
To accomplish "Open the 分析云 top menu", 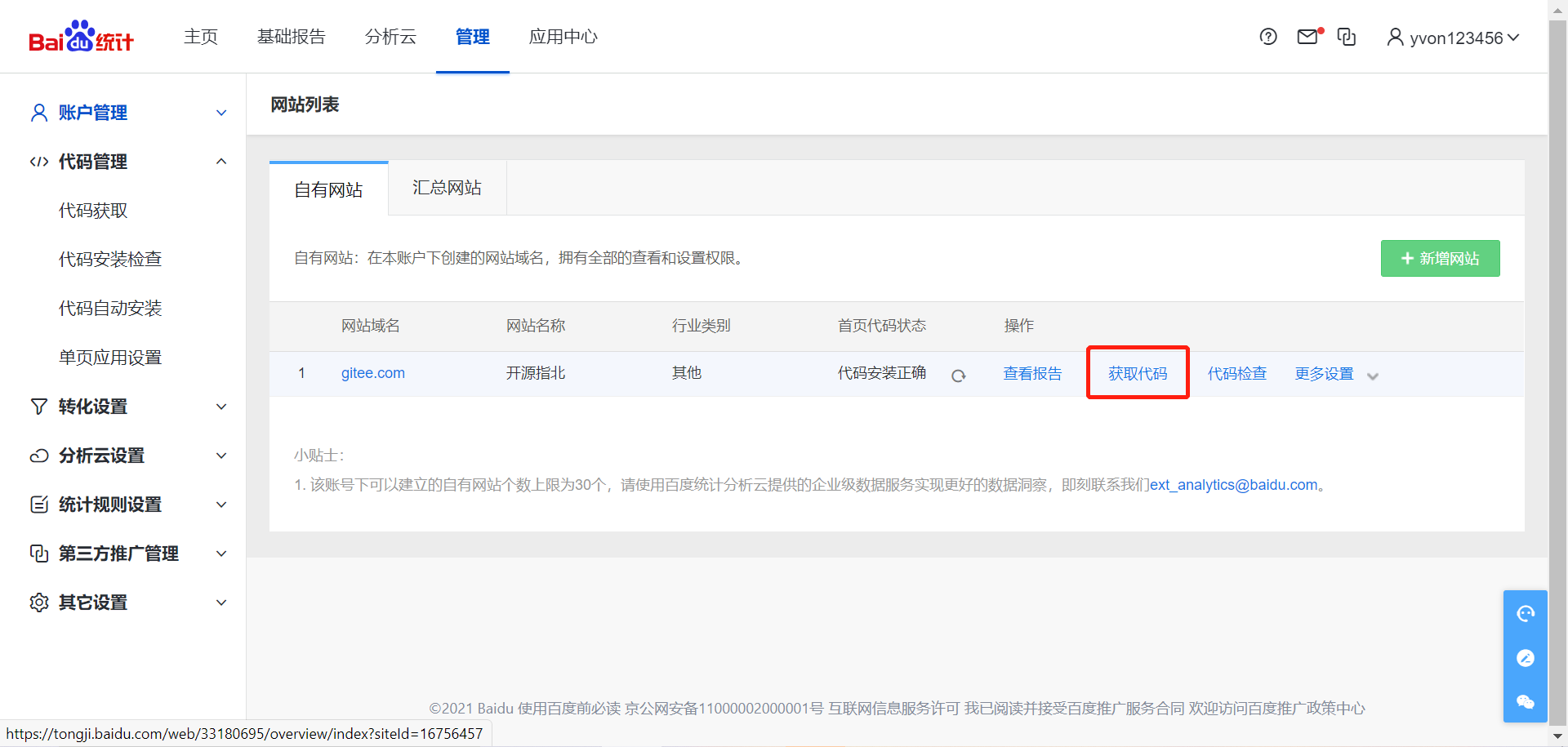I will tap(390, 37).
